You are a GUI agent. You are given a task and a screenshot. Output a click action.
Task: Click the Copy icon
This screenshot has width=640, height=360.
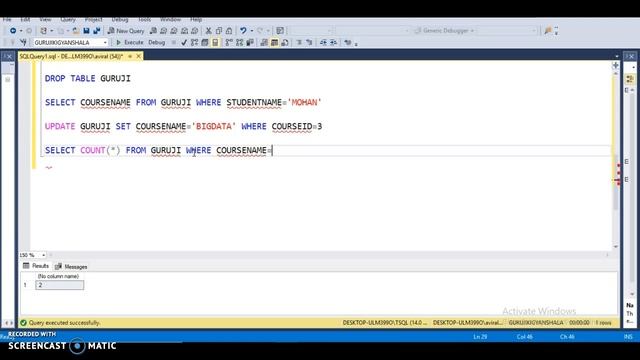219,31
